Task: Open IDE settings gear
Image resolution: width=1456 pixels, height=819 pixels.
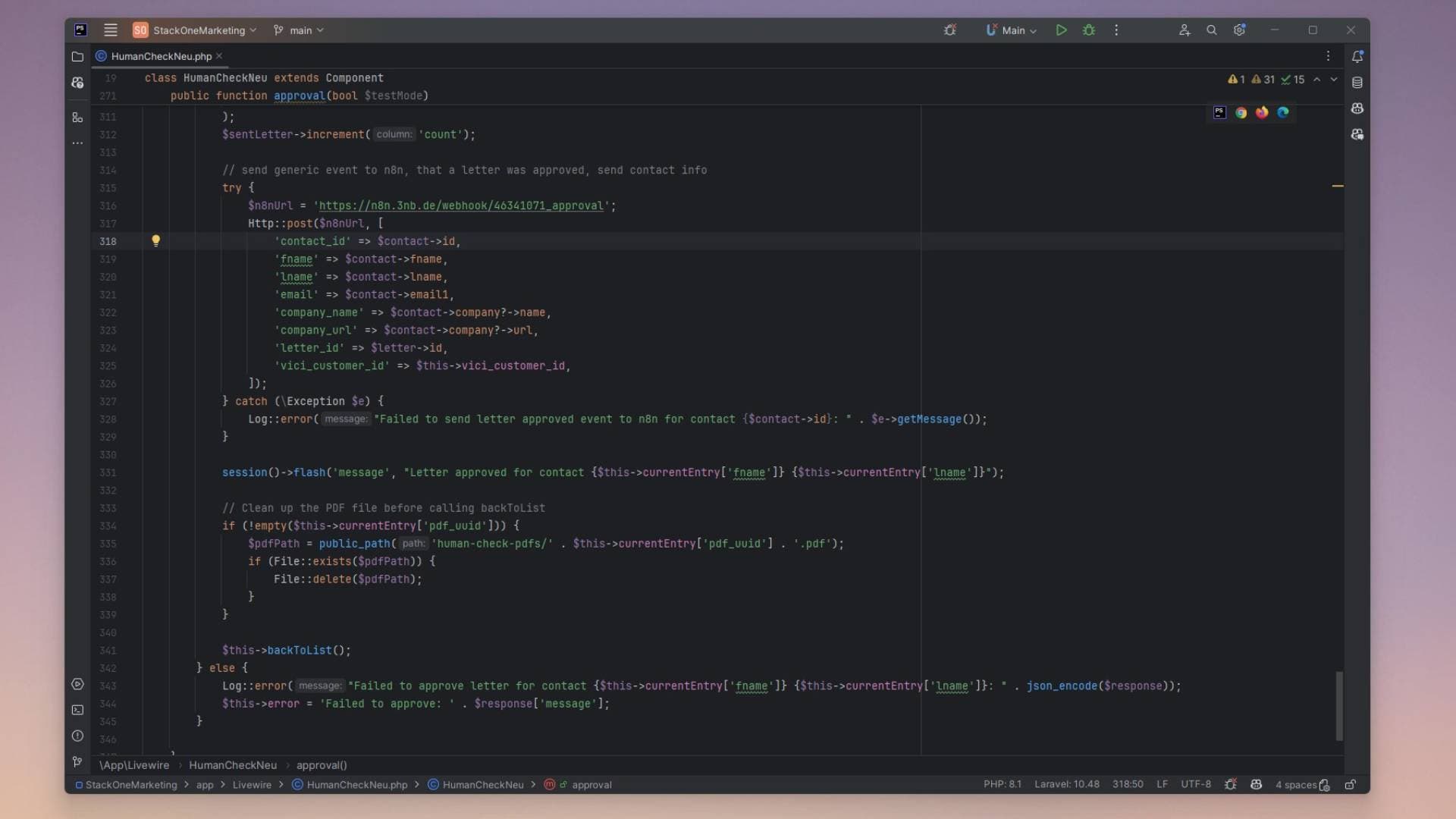Action: 1239,30
